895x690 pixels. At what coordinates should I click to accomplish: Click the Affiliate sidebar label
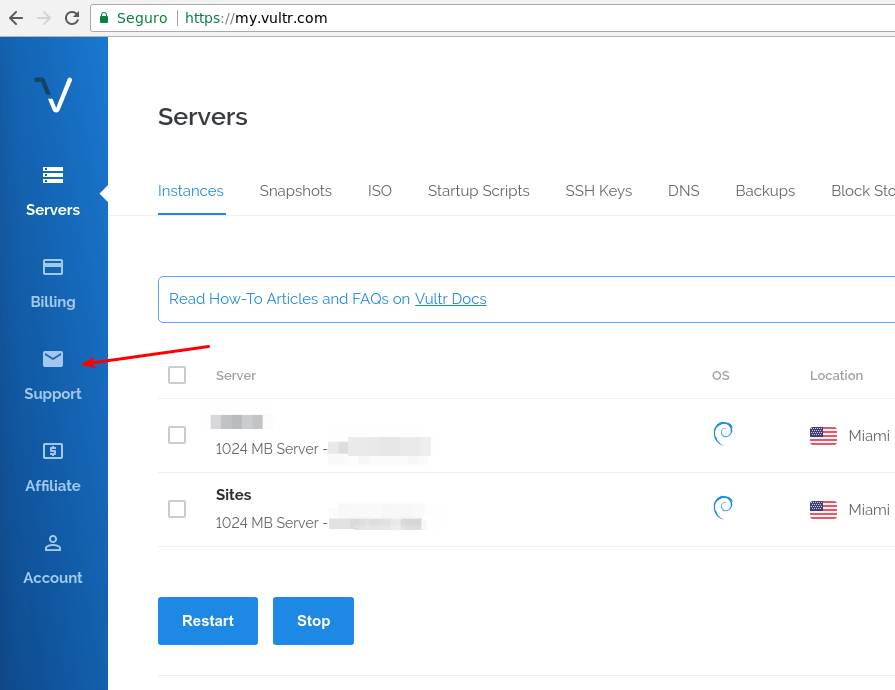53,486
